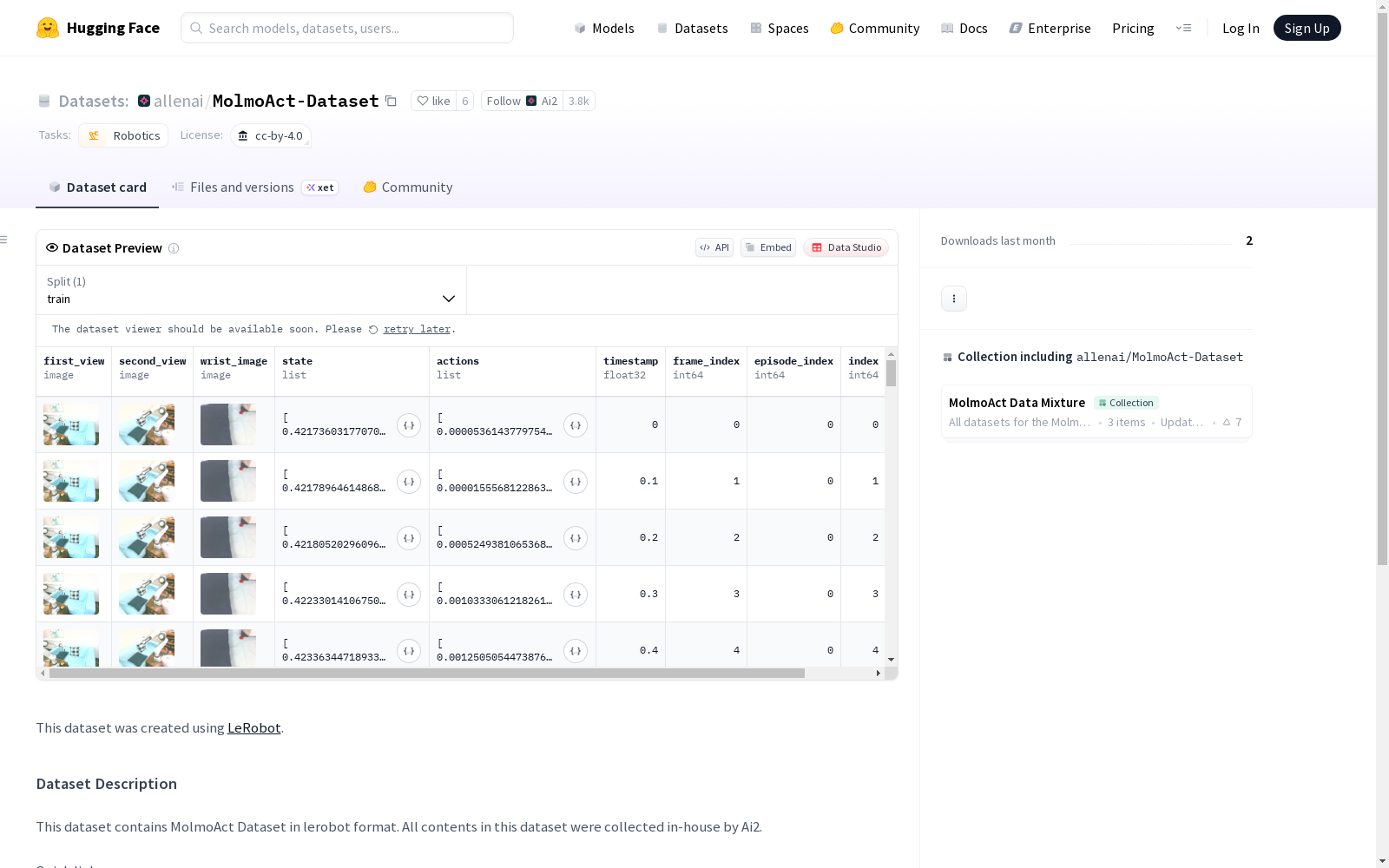Screen dimensions: 1389x868
Task: Expand state JSON in the timestamp 0.2 row
Action: pyautogui.click(x=409, y=538)
